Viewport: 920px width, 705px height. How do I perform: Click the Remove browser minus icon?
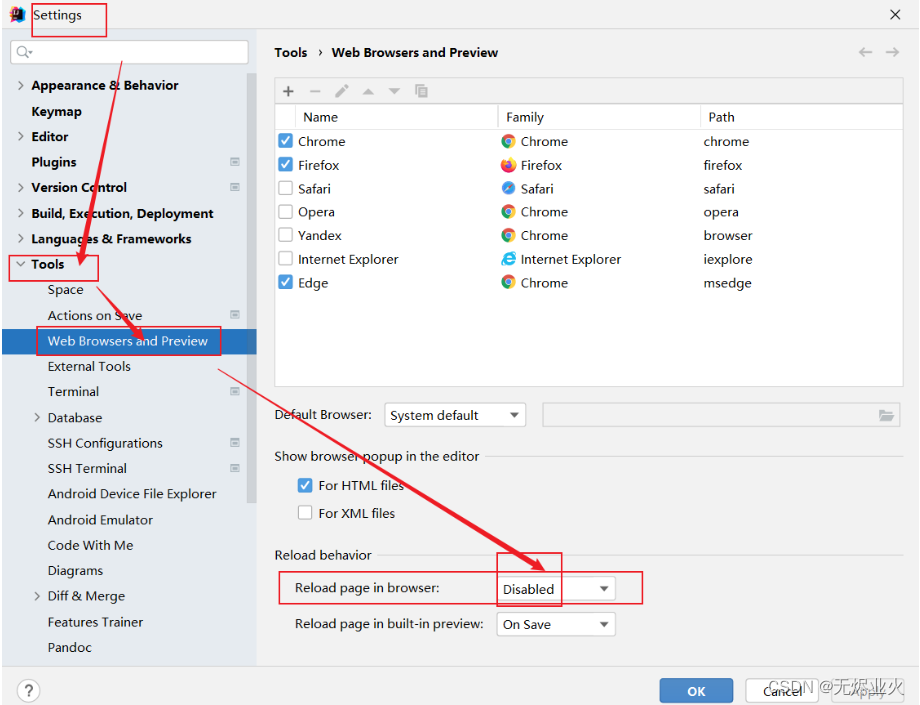[315, 91]
